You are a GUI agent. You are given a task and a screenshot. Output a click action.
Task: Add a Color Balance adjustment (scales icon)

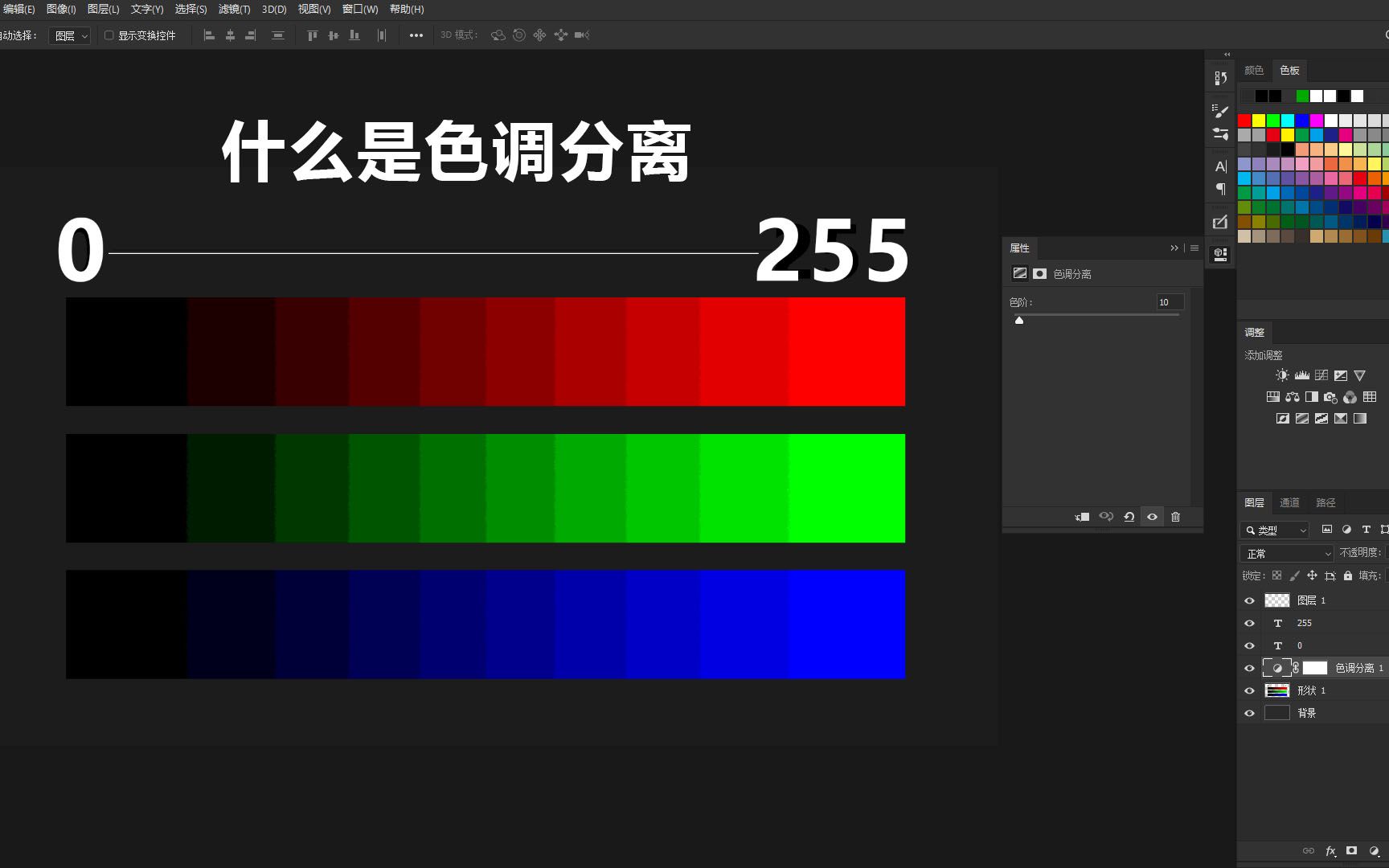(x=1292, y=397)
